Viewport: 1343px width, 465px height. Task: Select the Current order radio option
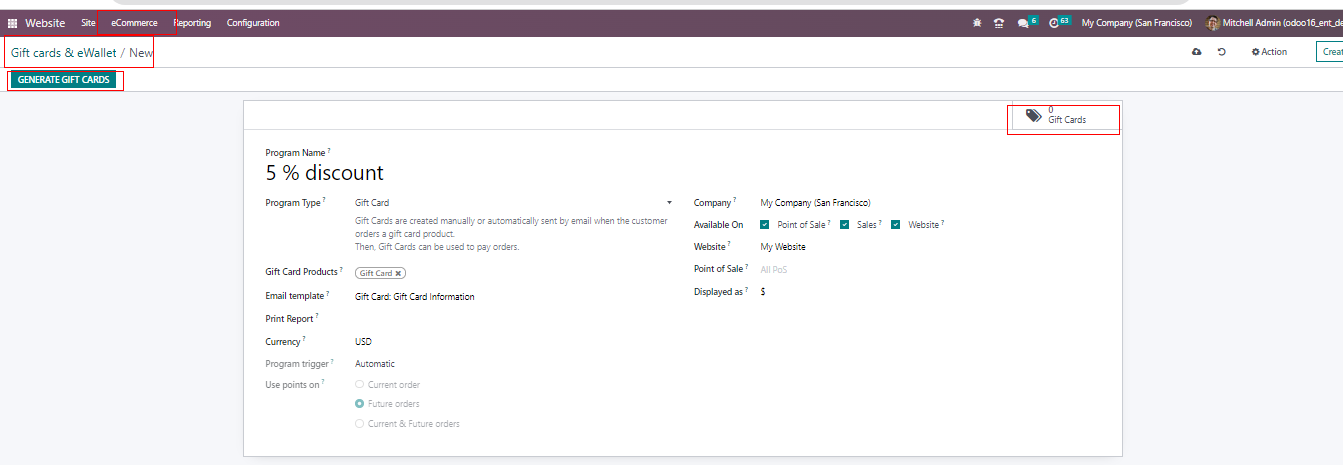360,385
